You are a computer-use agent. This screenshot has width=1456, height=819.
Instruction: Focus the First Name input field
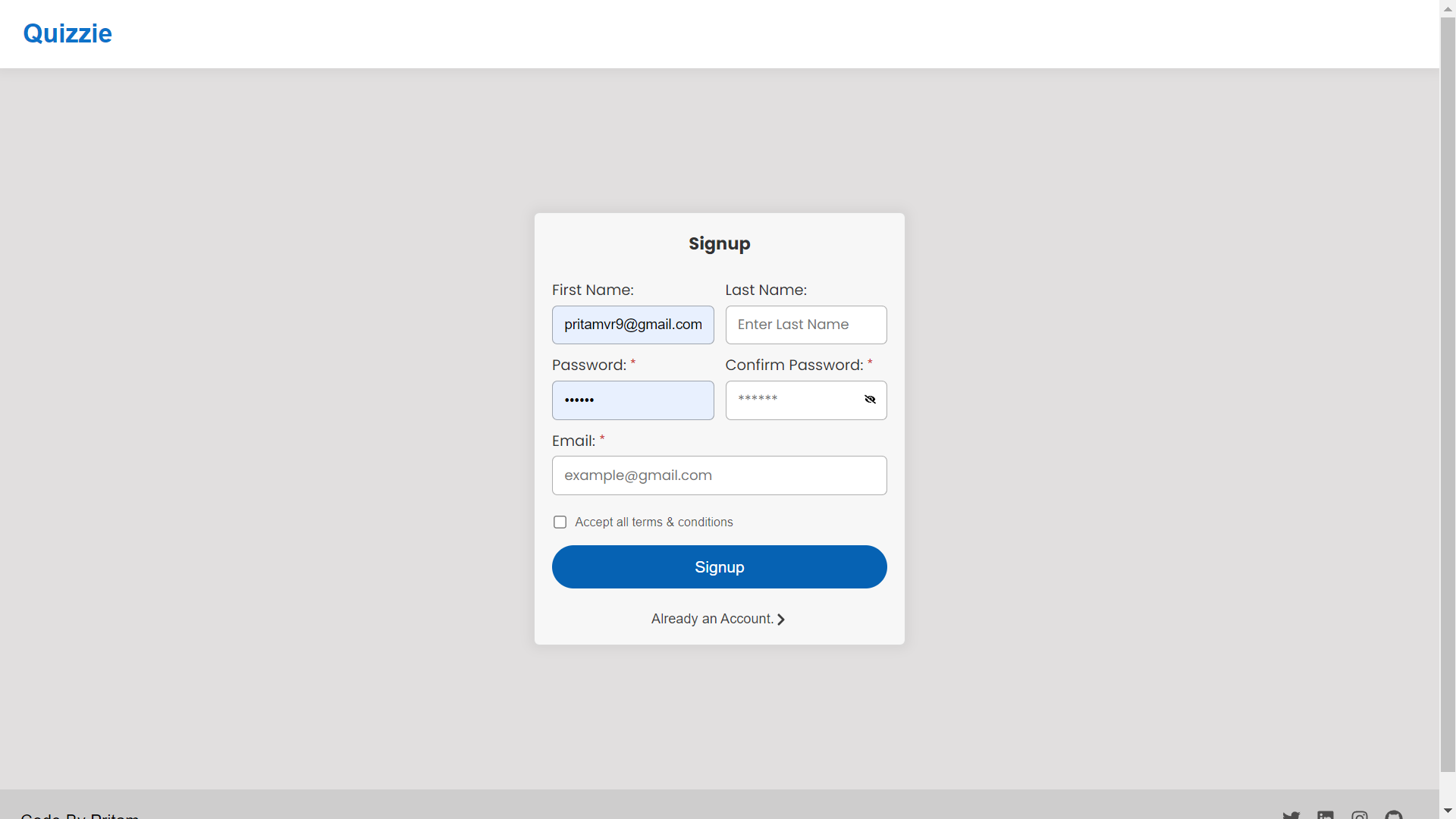point(632,325)
